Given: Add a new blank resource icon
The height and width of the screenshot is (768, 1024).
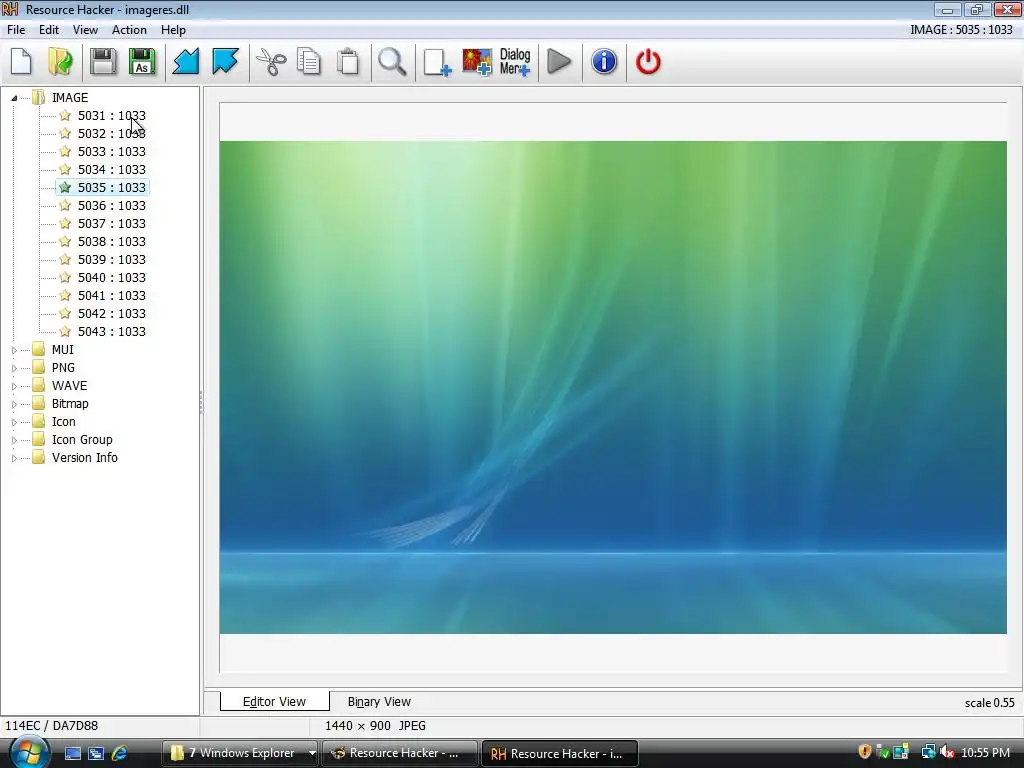Looking at the screenshot, I should pyautogui.click(x=437, y=62).
